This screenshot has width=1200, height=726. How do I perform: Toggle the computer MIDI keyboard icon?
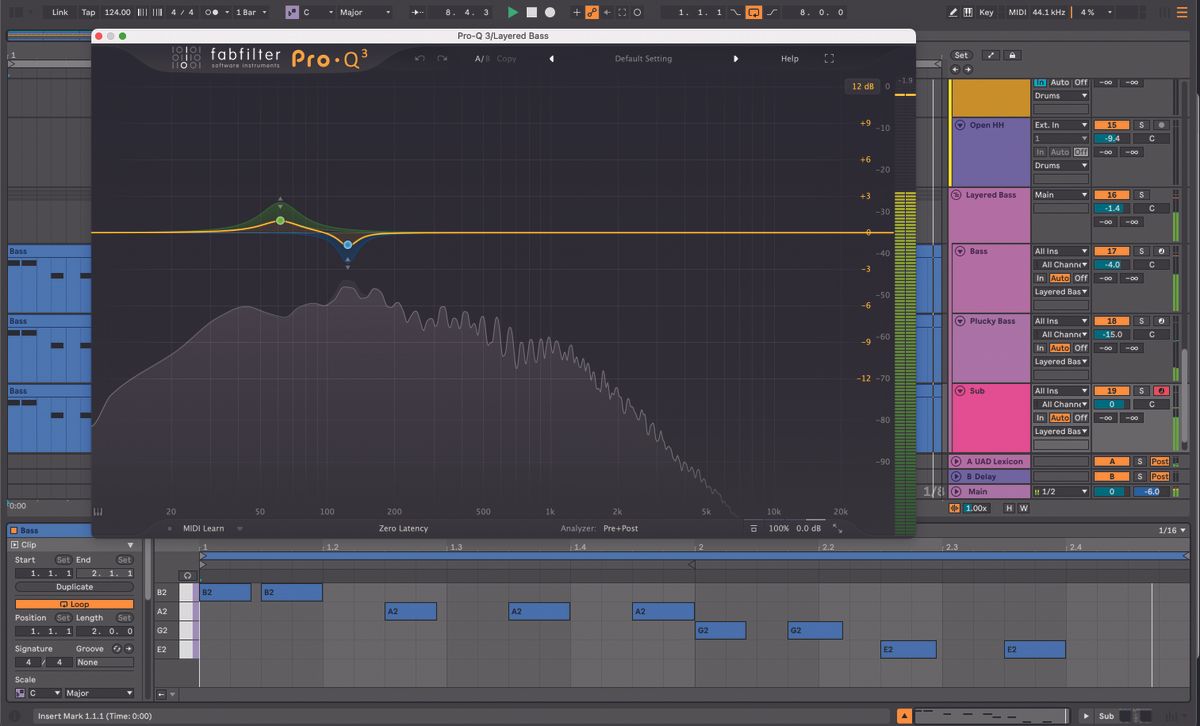(x=967, y=12)
